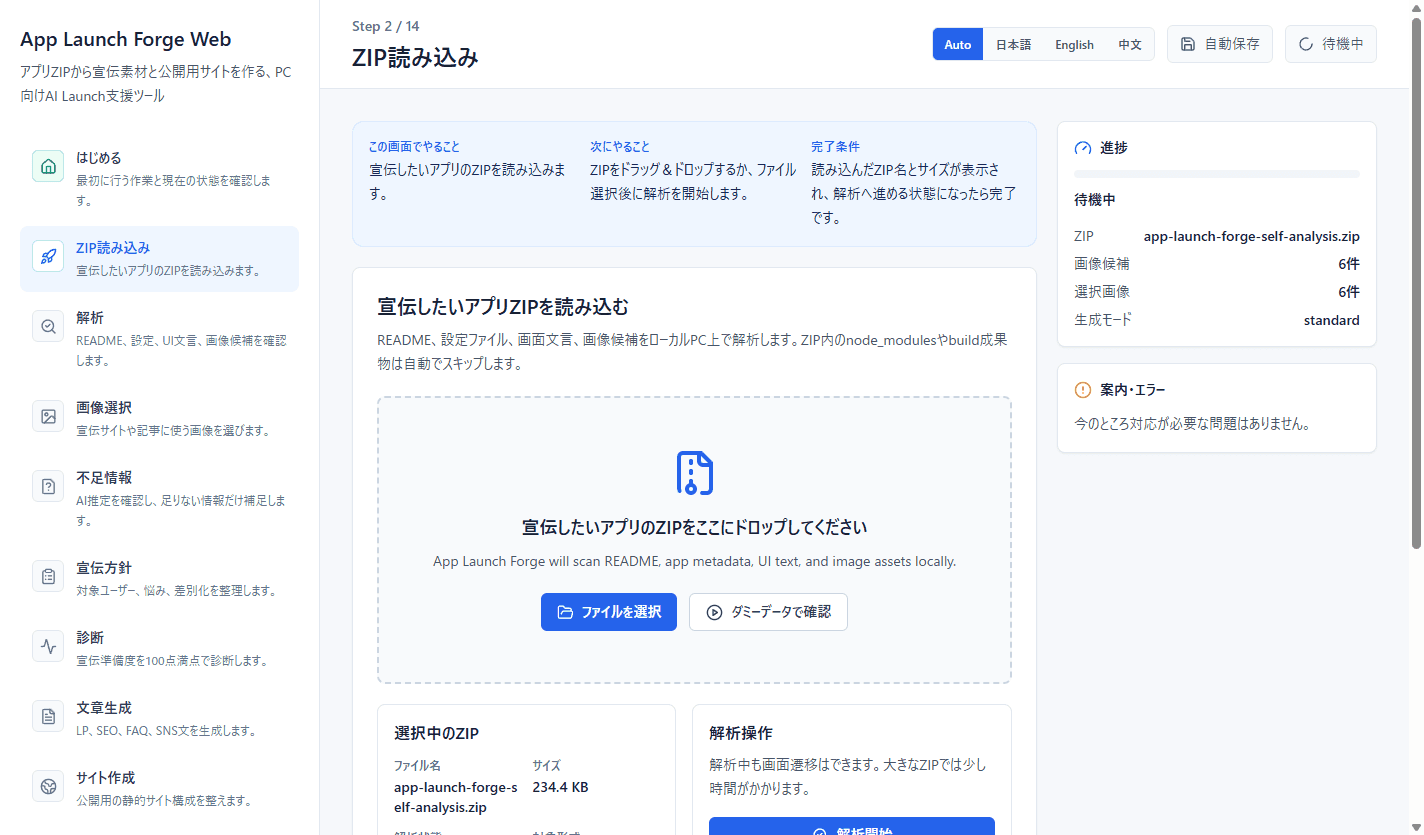
Task: Click the warning icon beside 案内・エラー
Action: [x=1083, y=390]
